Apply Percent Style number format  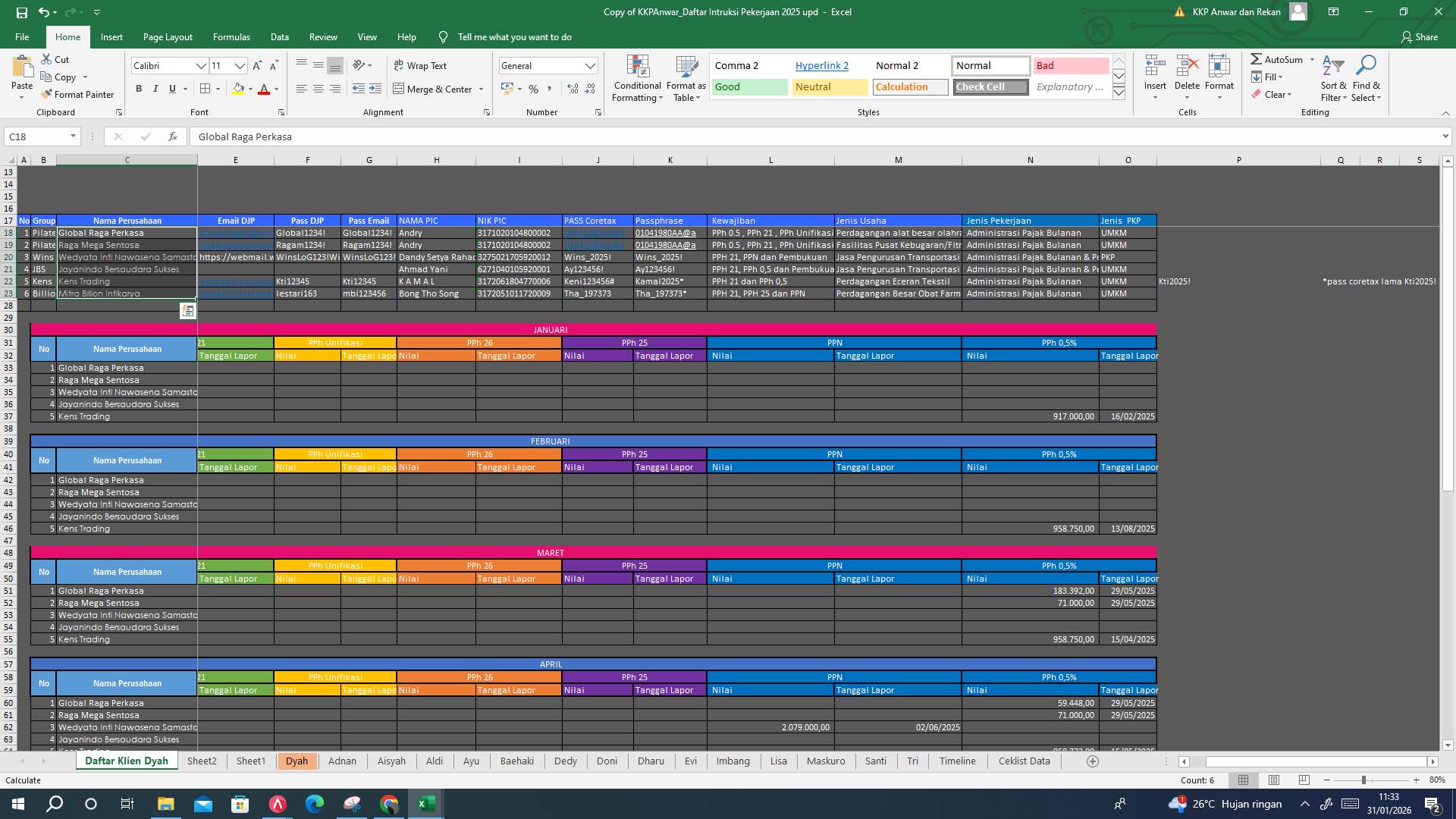pos(534,89)
